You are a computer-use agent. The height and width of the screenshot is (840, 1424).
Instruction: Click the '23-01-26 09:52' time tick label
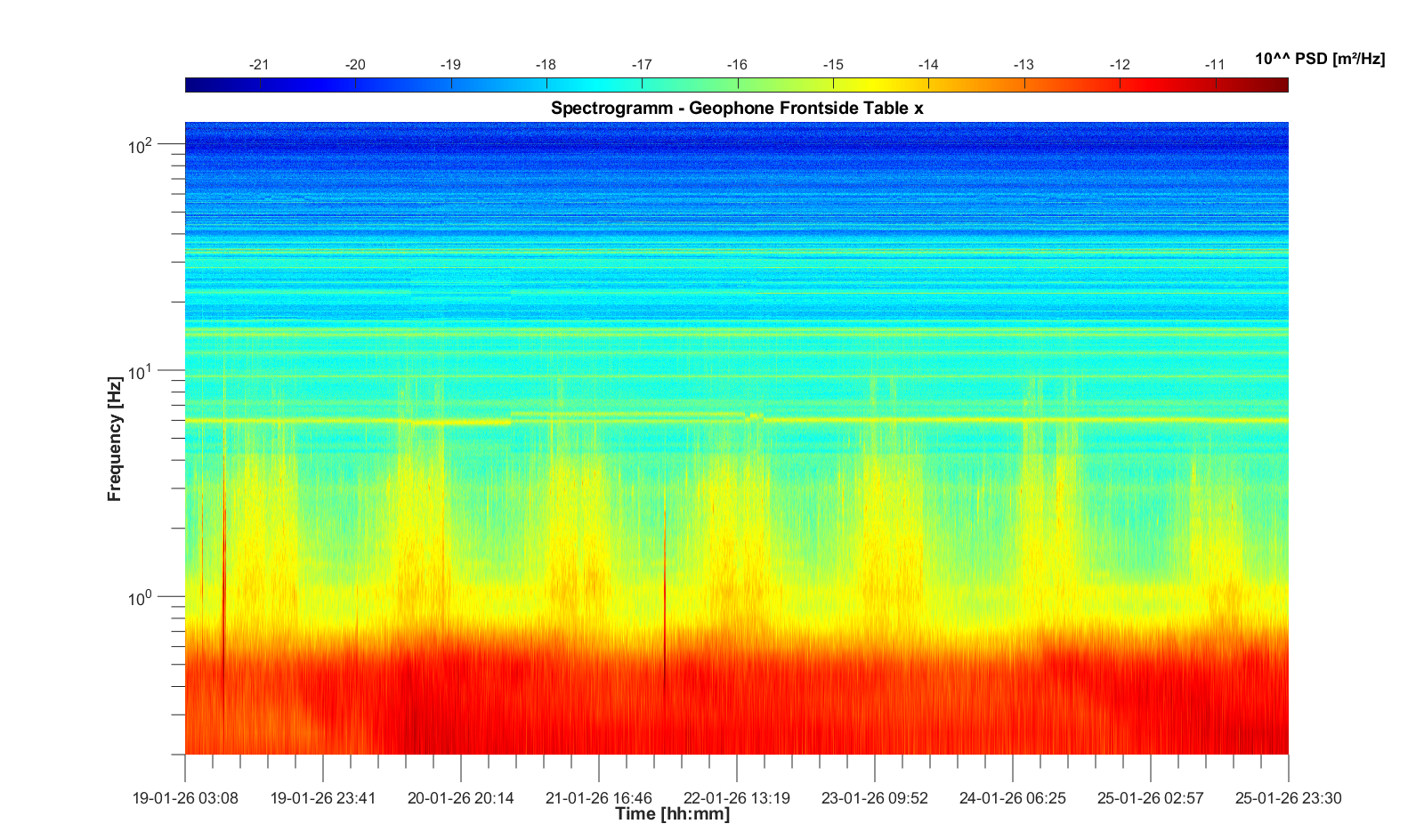click(x=874, y=798)
